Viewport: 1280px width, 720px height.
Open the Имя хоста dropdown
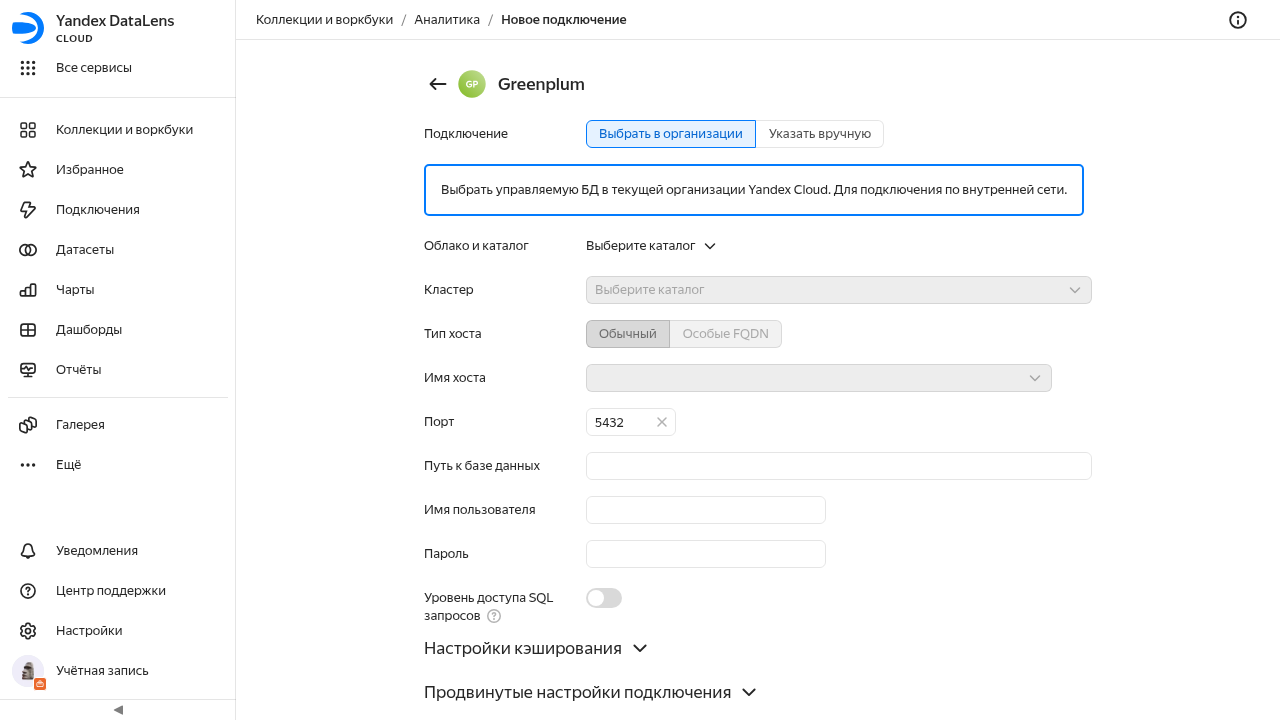(819, 378)
